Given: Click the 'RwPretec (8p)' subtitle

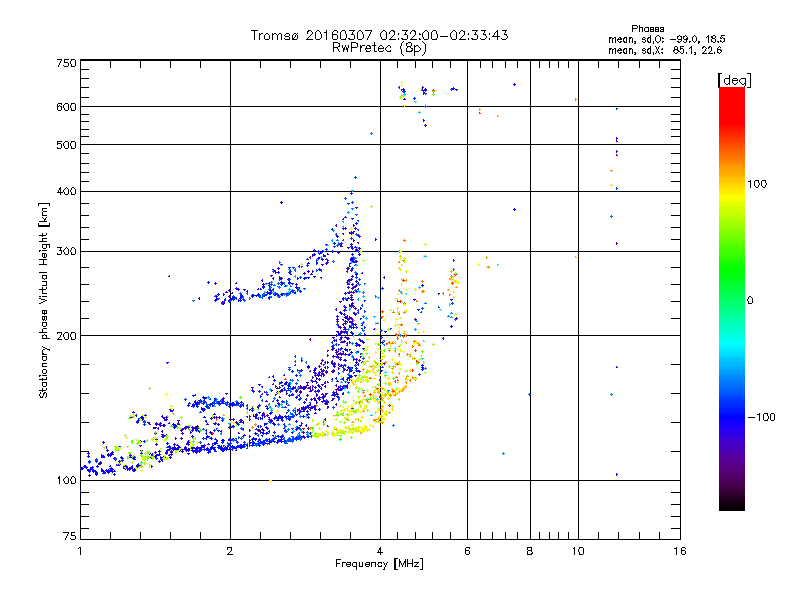Looking at the screenshot, I should 379,48.
